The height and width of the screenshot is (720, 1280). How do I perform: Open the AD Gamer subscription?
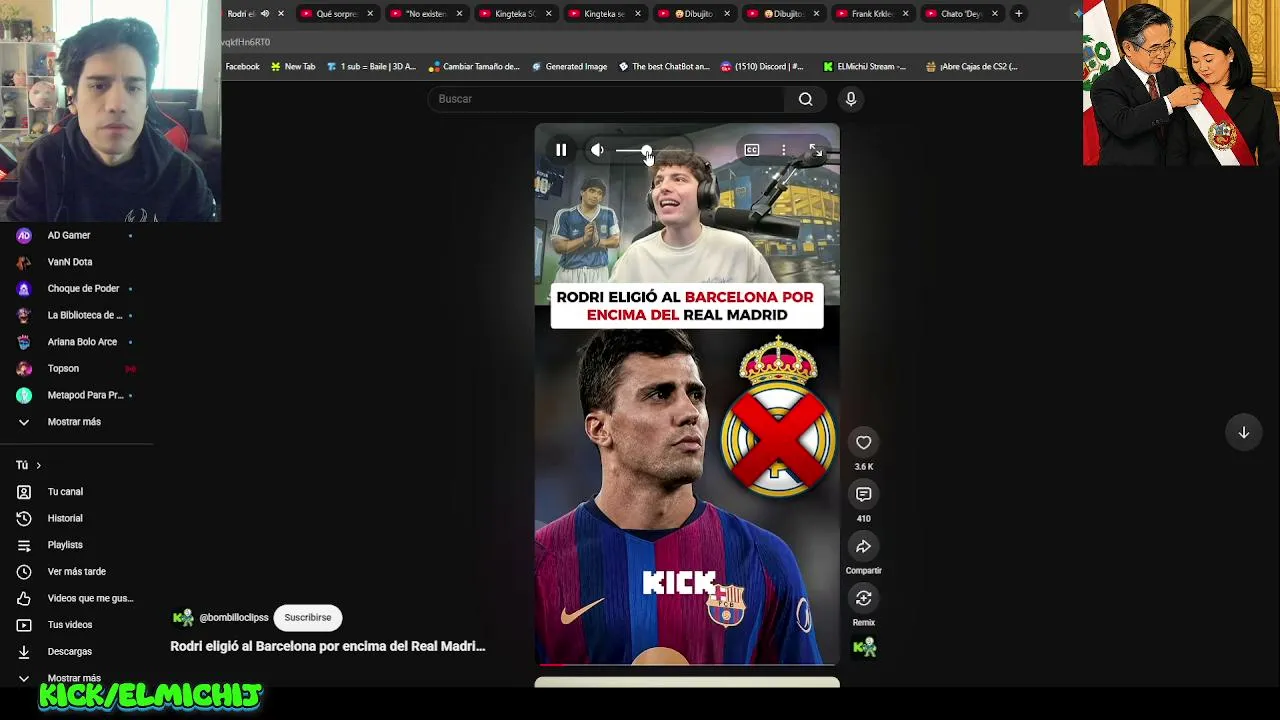point(69,235)
